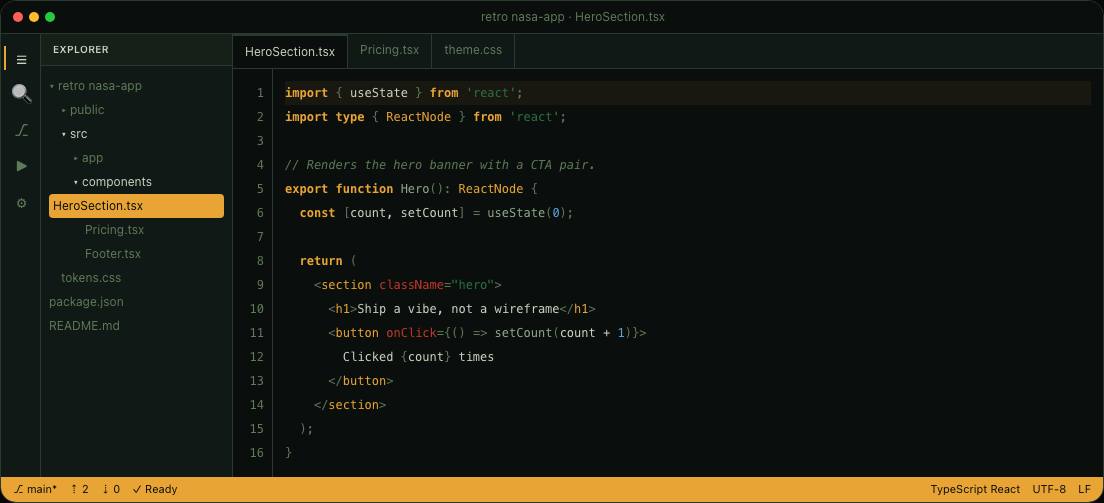Expand the app folder
The height and width of the screenshot is (503, 1104).
88,158
